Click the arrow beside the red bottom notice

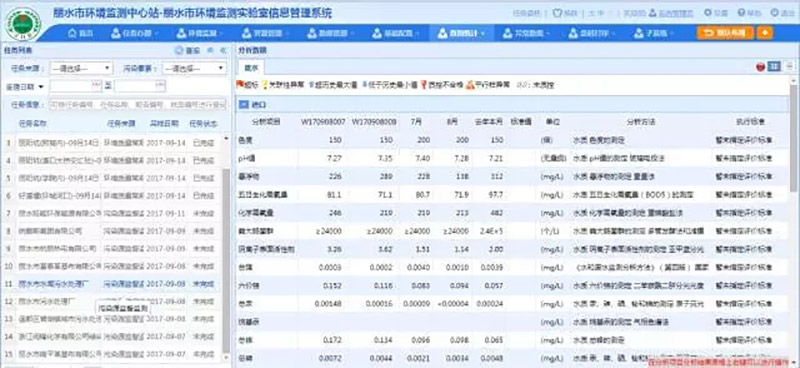[x=793, y=362]
